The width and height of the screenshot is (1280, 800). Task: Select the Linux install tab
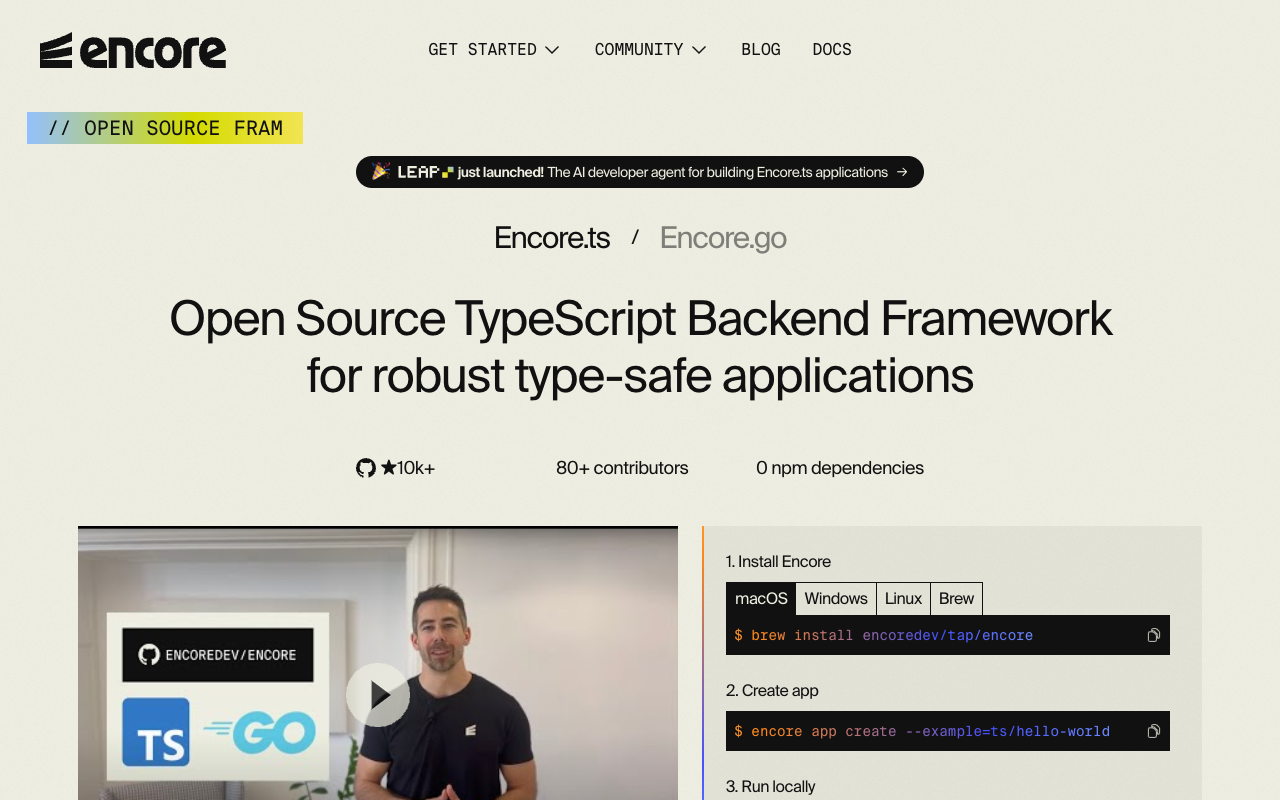coord(904,599)
